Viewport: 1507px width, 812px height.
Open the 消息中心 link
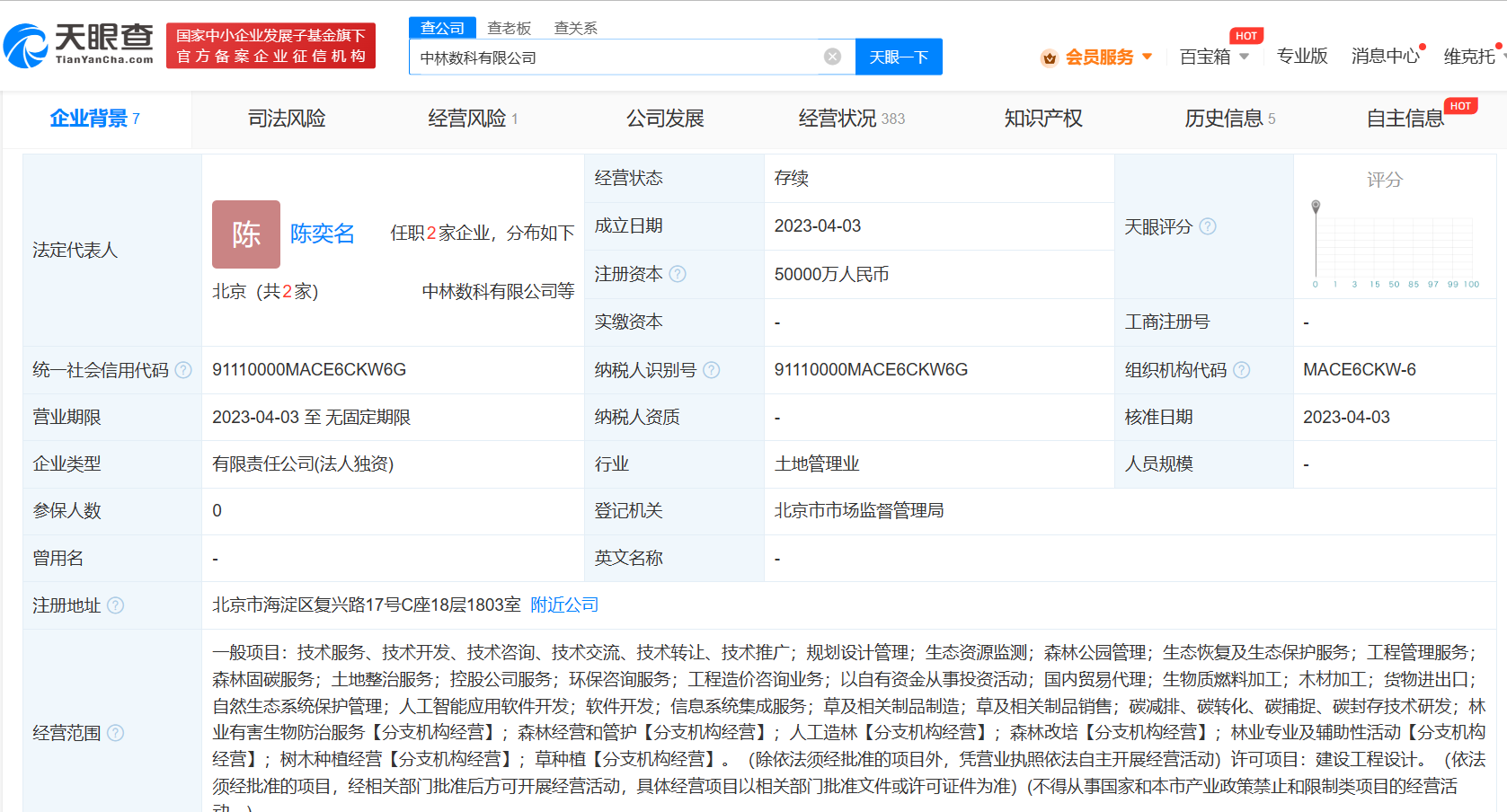tap(1385, 57)
